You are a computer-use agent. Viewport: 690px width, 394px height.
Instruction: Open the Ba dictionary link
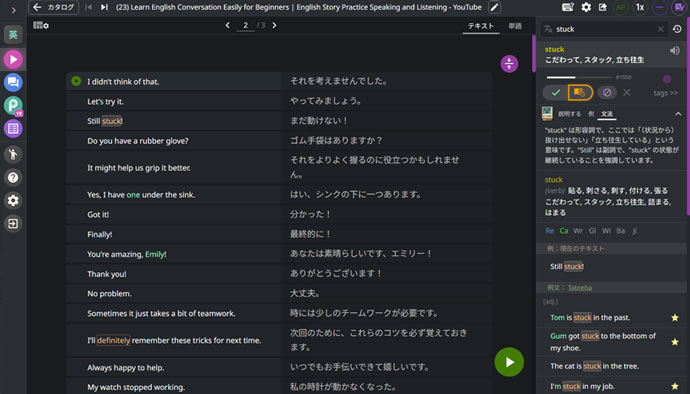point(620,231)
